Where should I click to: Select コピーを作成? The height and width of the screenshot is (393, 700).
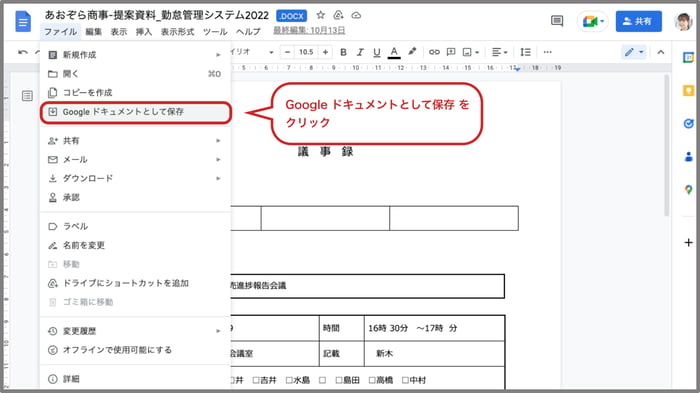point(135,92)
